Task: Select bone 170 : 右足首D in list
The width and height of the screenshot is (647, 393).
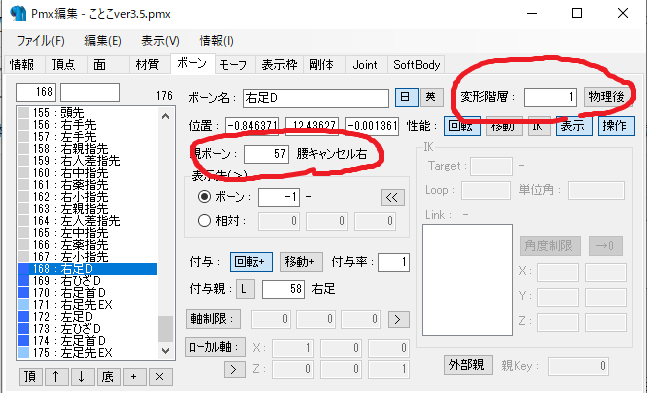Action: (87, 293)
